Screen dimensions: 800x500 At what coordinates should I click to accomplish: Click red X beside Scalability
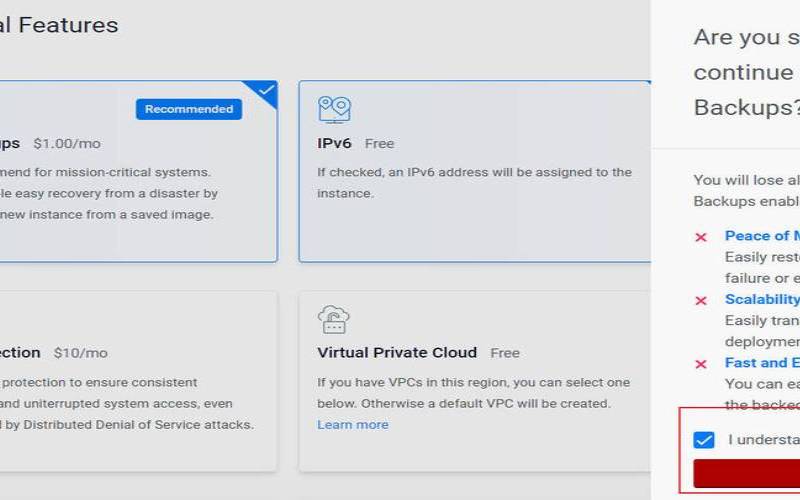coord(701,301)
